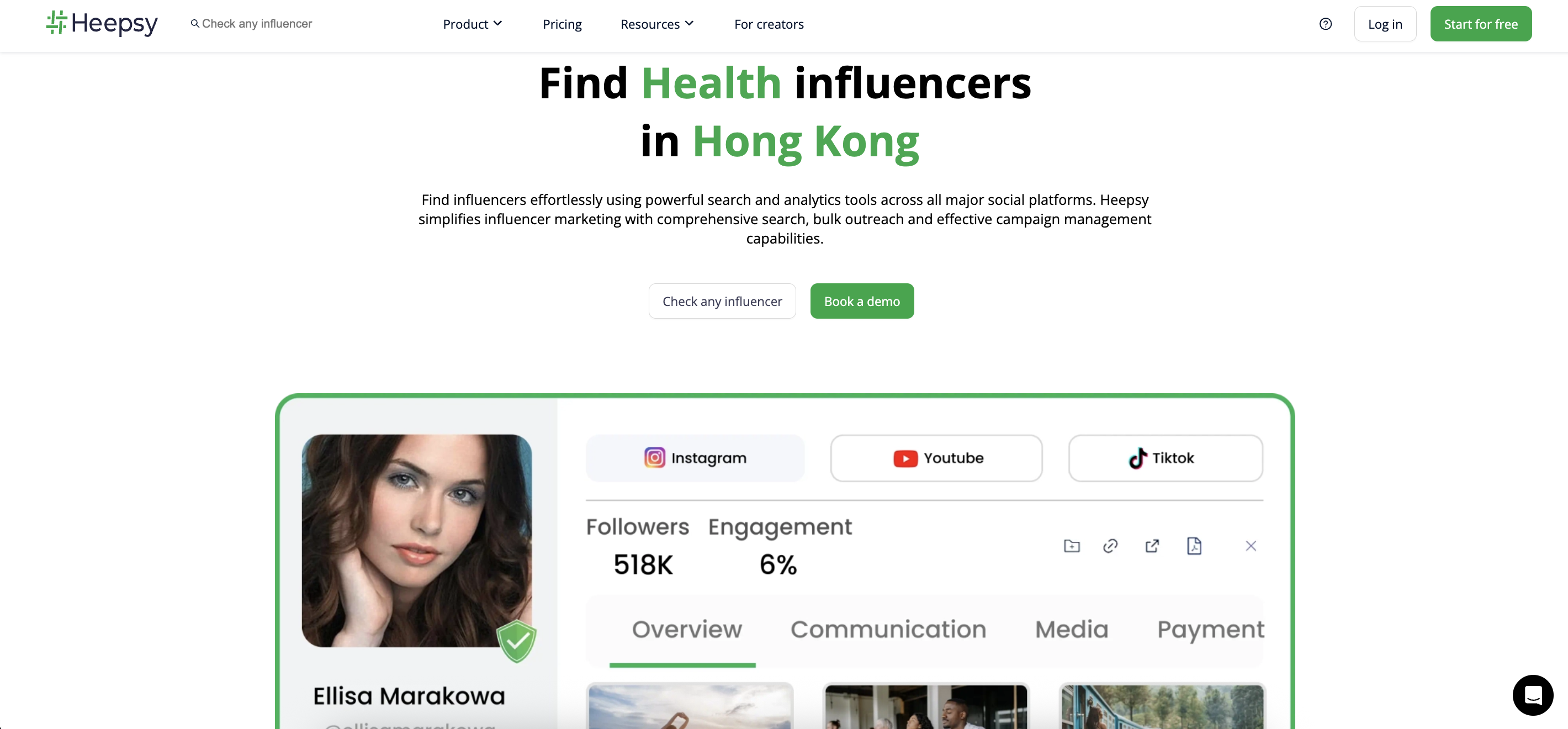Click the PDF export document icon
This screenshot has height=729, width=1568.
tap(1194, 546)
